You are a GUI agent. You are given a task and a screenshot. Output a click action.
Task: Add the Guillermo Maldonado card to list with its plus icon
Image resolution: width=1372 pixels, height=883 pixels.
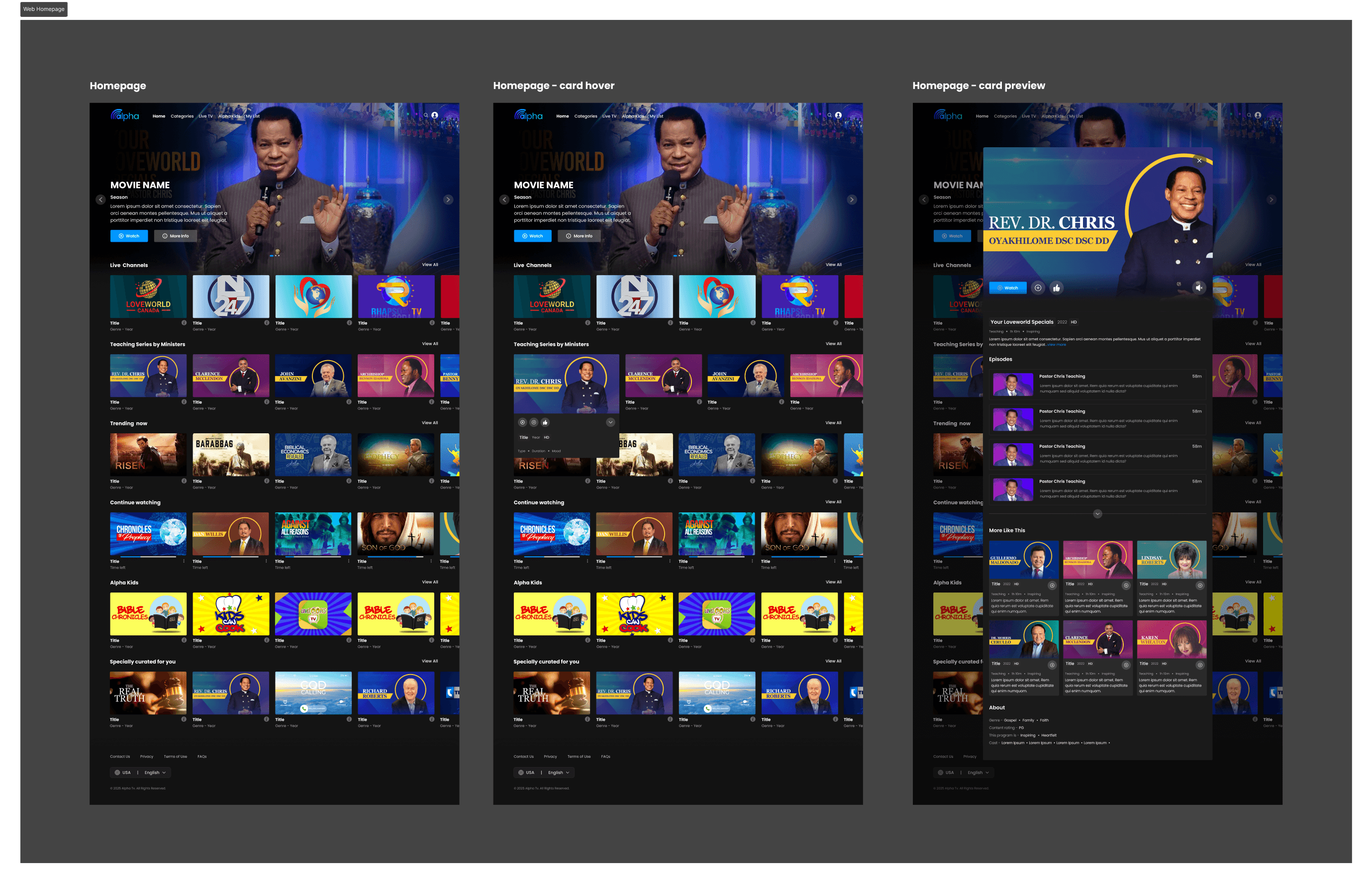[x=1052, y=586]
